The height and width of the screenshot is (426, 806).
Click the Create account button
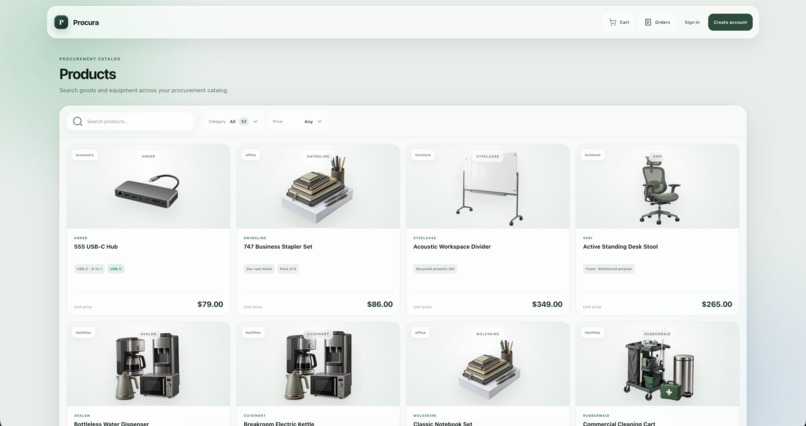730,22
